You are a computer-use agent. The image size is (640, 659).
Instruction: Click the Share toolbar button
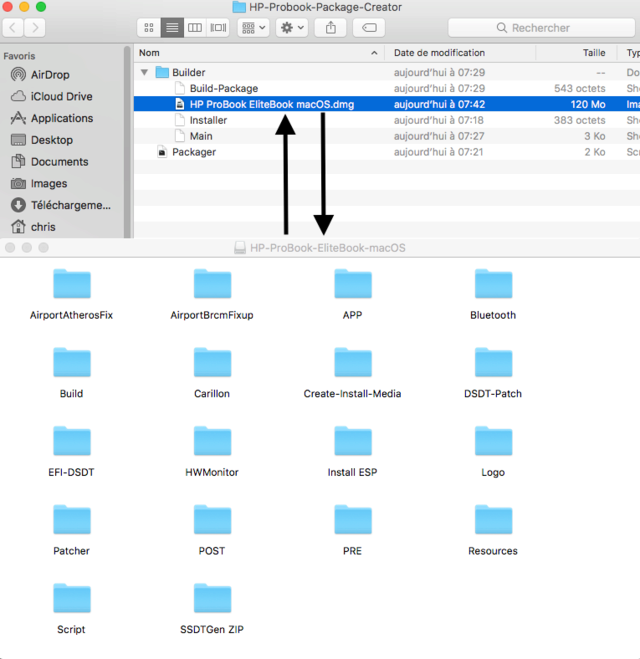331,28
